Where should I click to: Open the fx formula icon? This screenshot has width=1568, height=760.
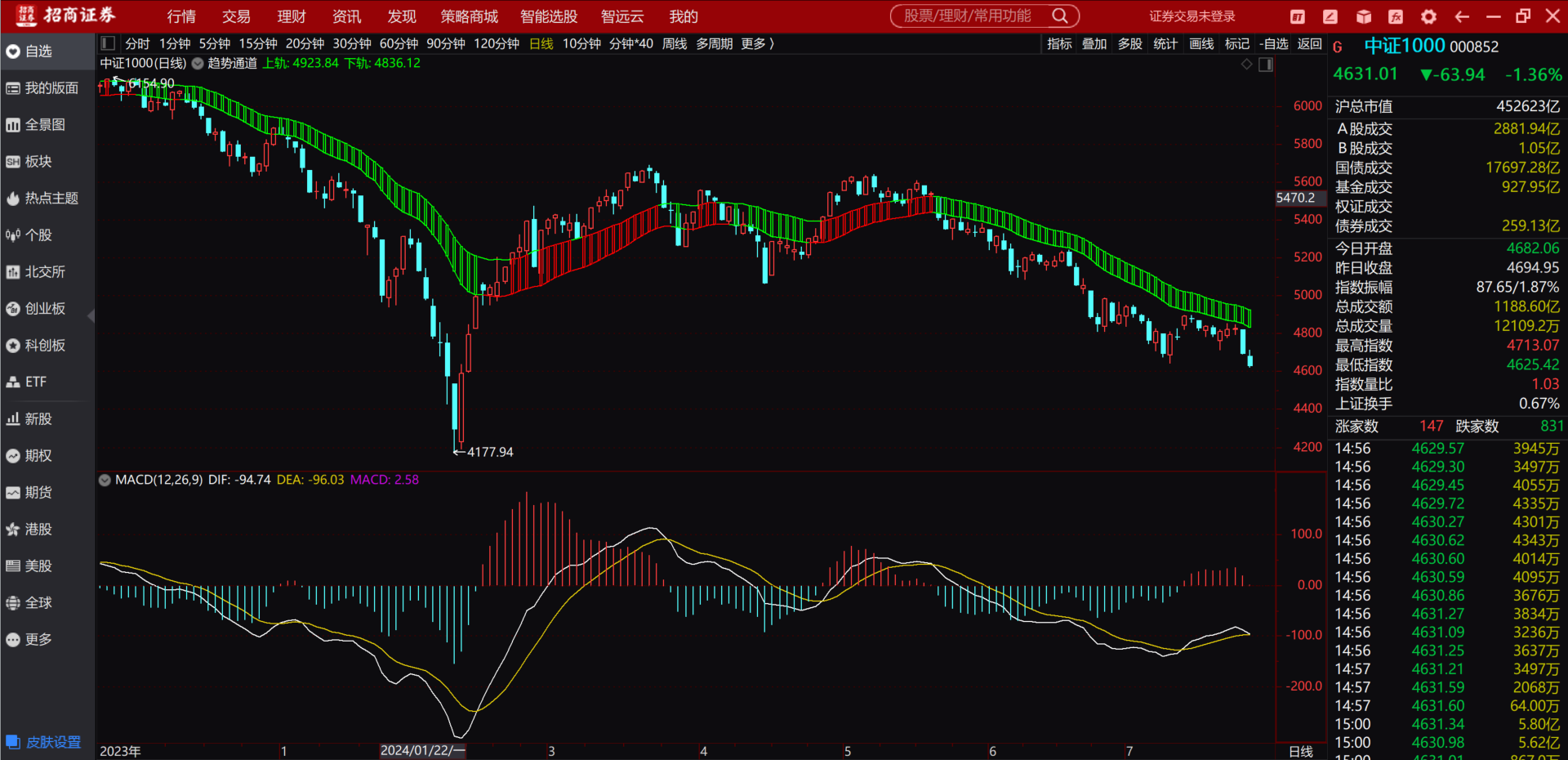click(x=1396, y=16)
